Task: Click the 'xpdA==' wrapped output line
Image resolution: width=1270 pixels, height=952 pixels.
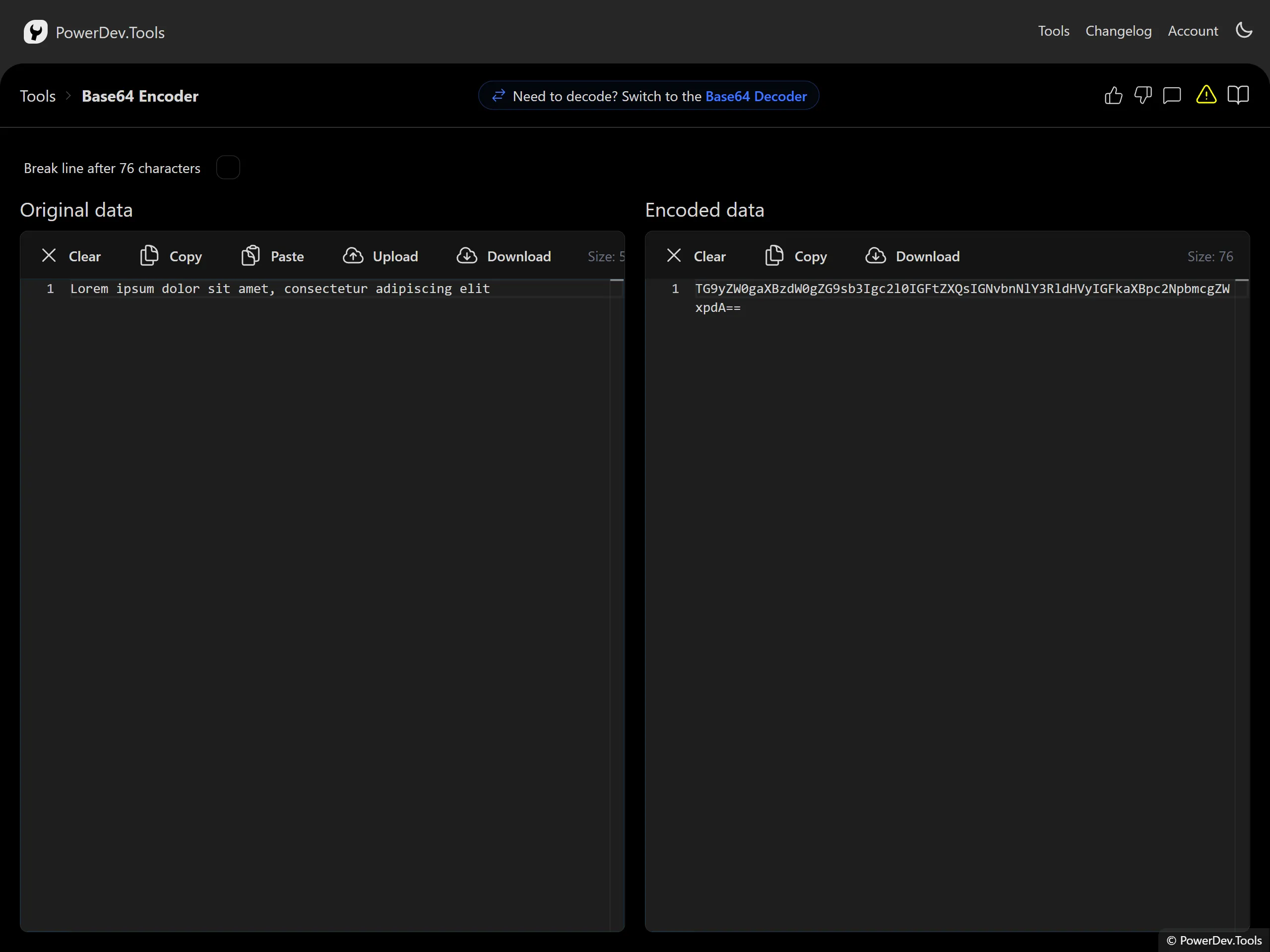Action: click(718, 307)
